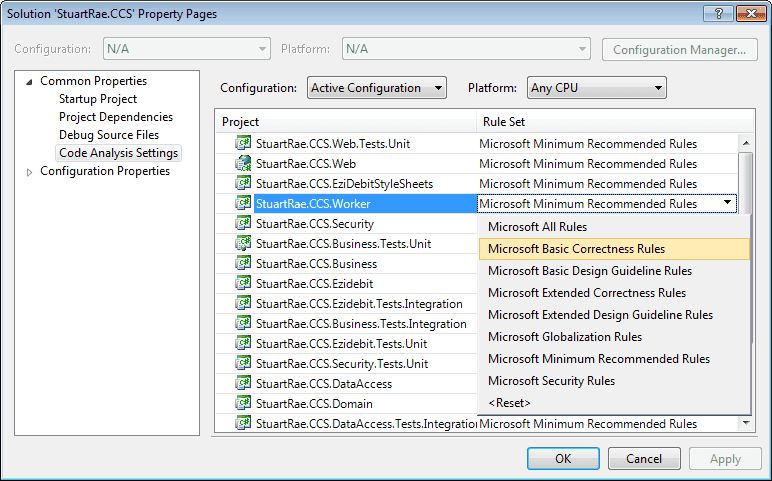Click the project list scrollbar down arrow
This screenshot has height=481, width=772.
tap(745, 424)
